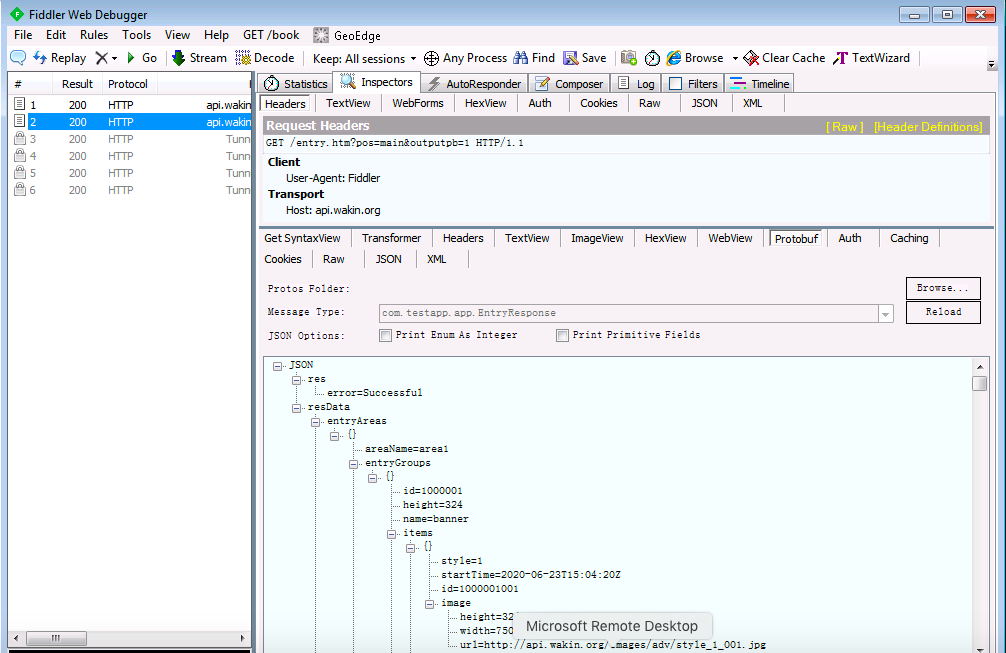Open the Timeline tab
The height and width of the screenshot is (653, 1006).
point(760,83)
